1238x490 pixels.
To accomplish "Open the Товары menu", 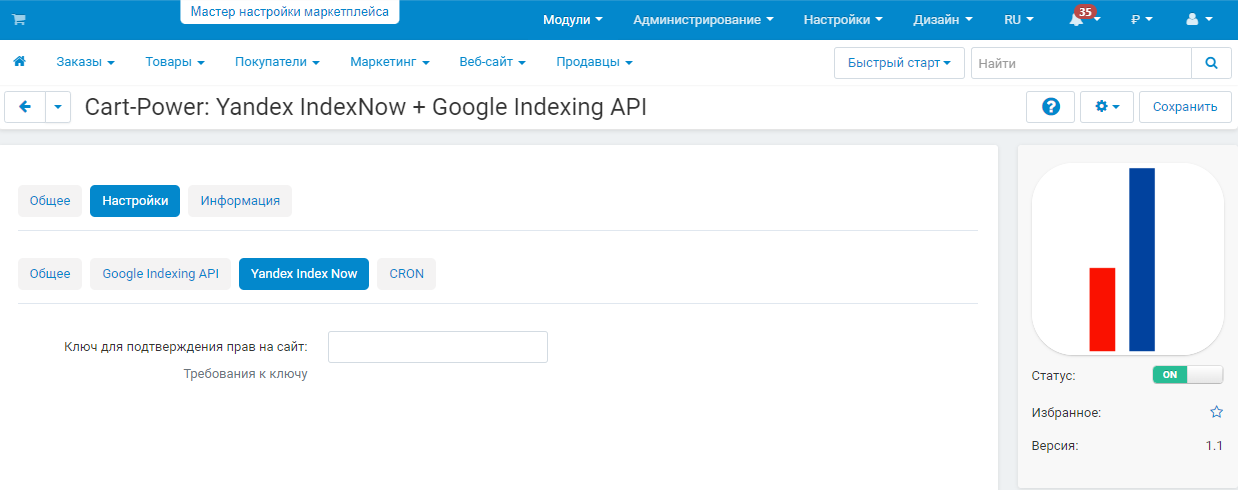I will click(175, 62).
